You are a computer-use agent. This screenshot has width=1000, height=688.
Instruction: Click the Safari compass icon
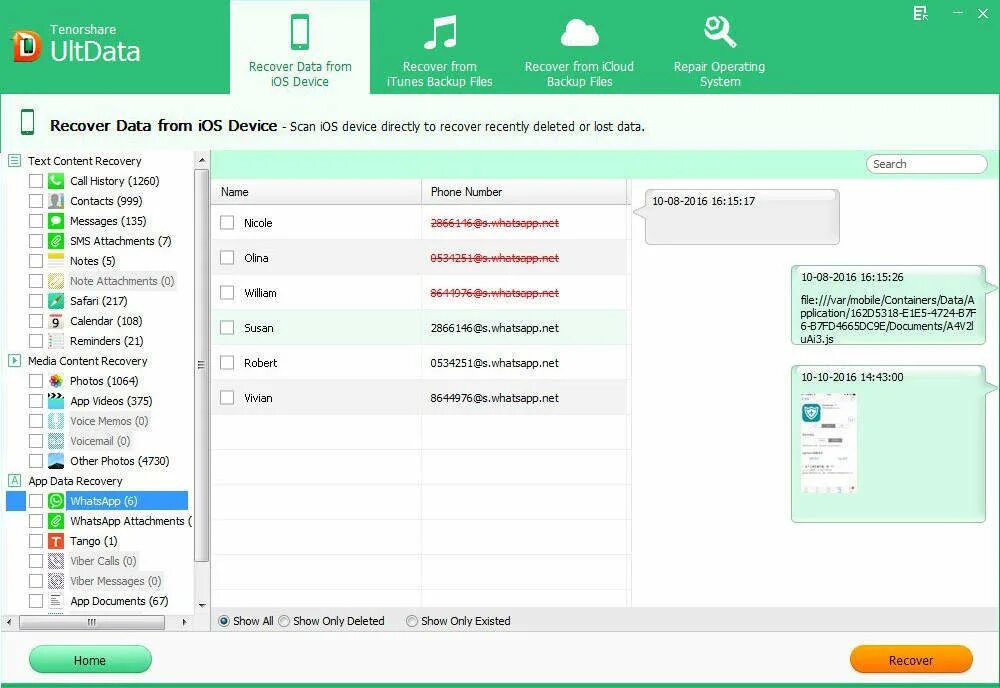click(56, 301)
